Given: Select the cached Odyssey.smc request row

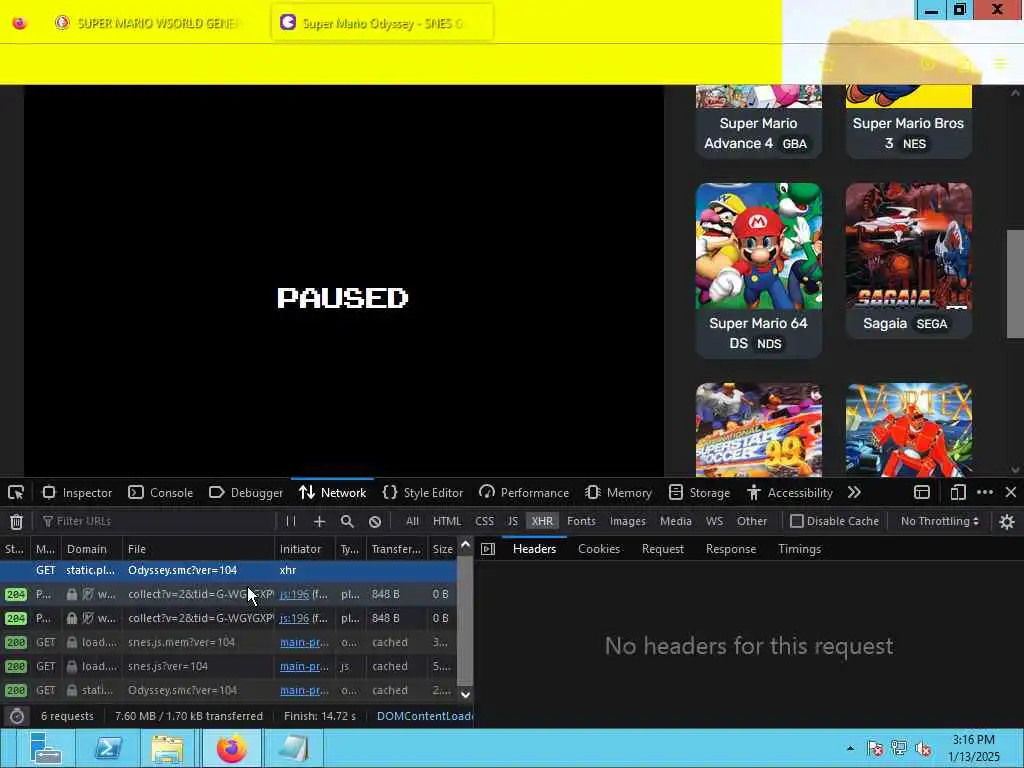Looking at the screenshot, I should click(x=229, y=690).
